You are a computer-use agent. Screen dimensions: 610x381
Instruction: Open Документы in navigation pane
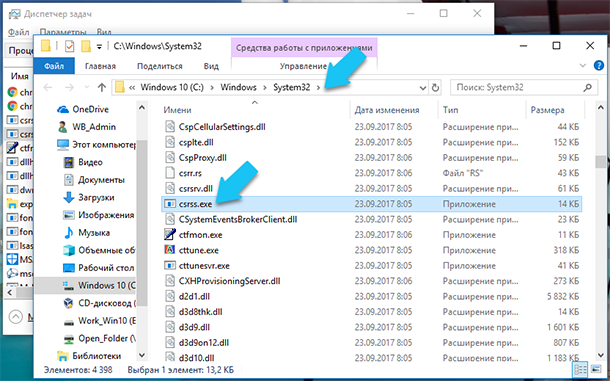(x=101, y=180)
